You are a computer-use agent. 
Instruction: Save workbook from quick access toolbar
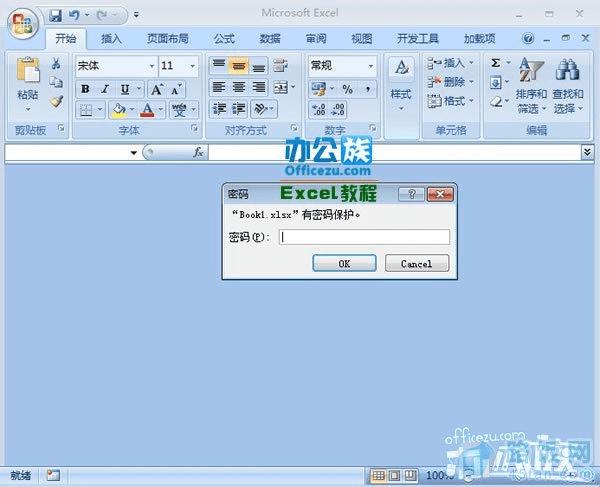[56, 15]
